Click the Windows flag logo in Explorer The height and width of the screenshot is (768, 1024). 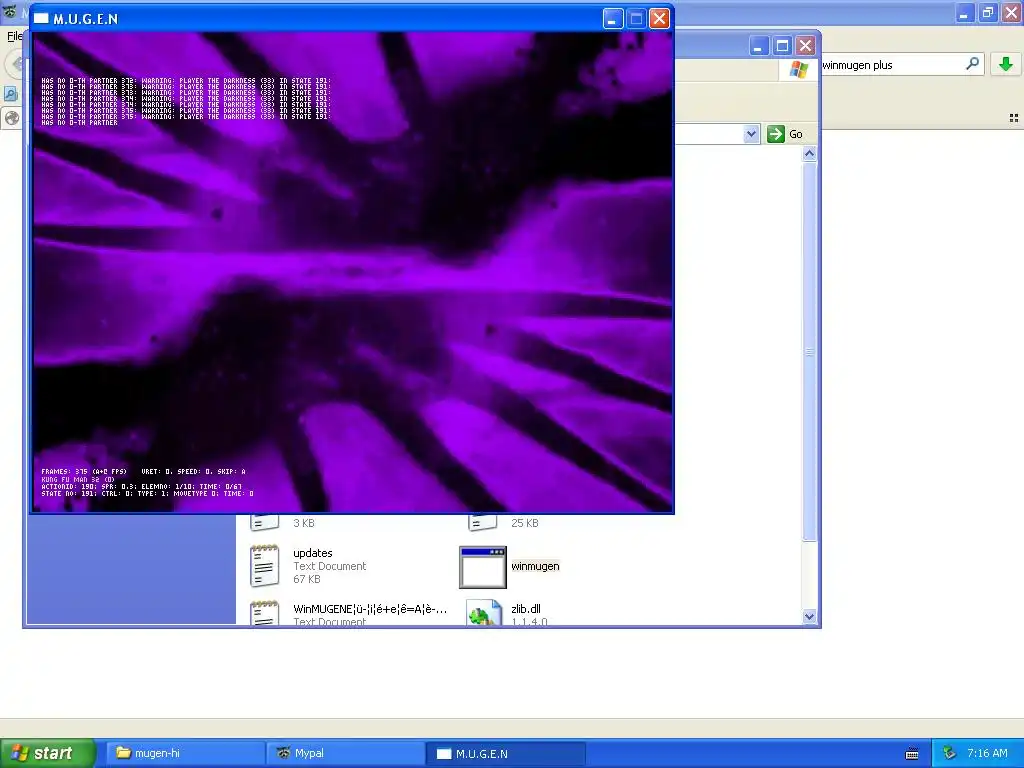[798, 69]
